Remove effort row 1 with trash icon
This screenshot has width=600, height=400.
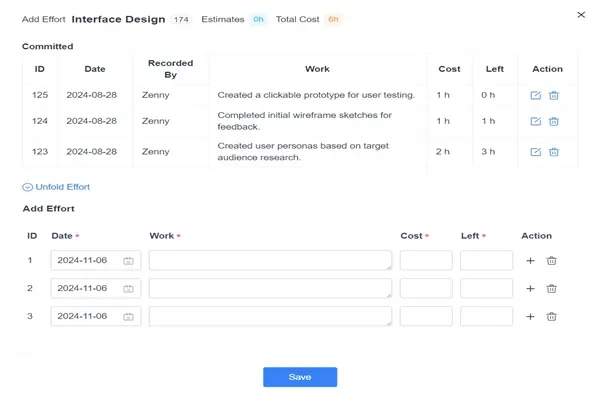point(551,261)
